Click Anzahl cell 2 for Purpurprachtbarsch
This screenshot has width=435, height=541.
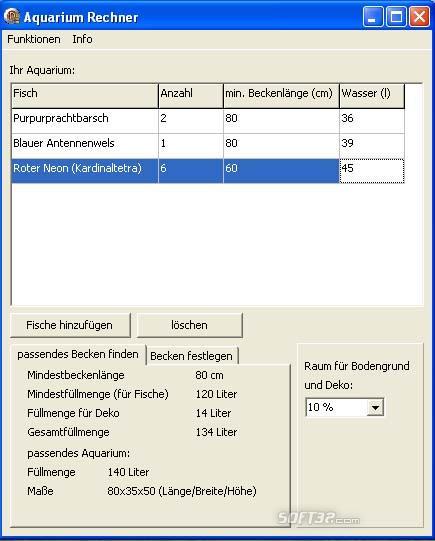[191, 121]
